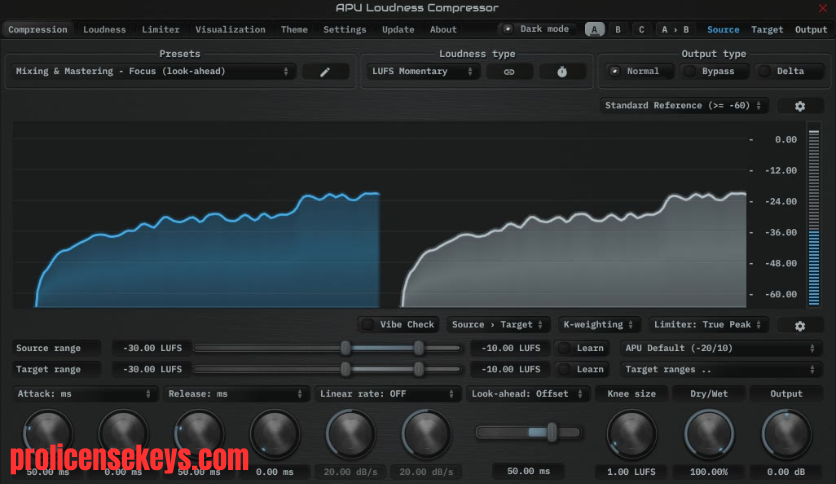The image size is (836, 484).
Task: Click the A › B copy button
Action: (x=675, y=29)
